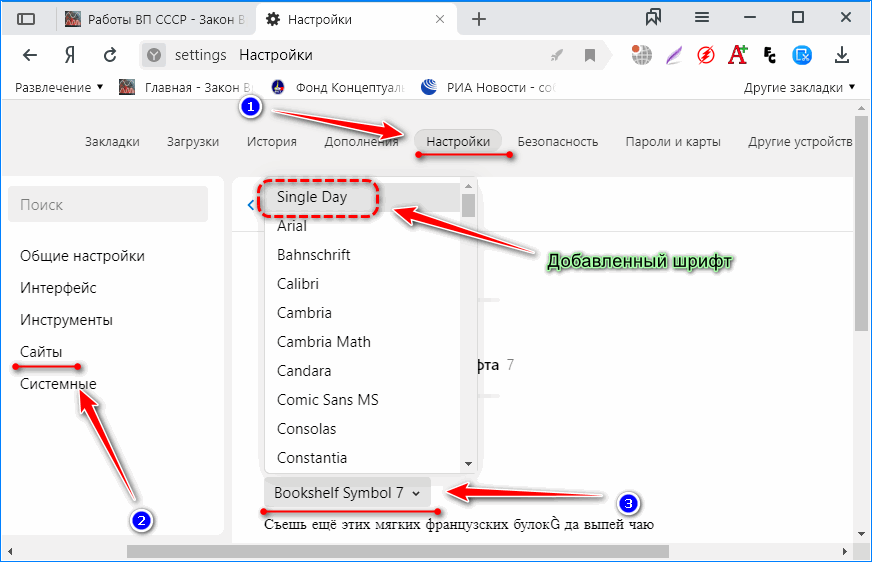This screenshot has height=562, width=872.
Task: Open the browser hamburger menu
Action: 702,18
